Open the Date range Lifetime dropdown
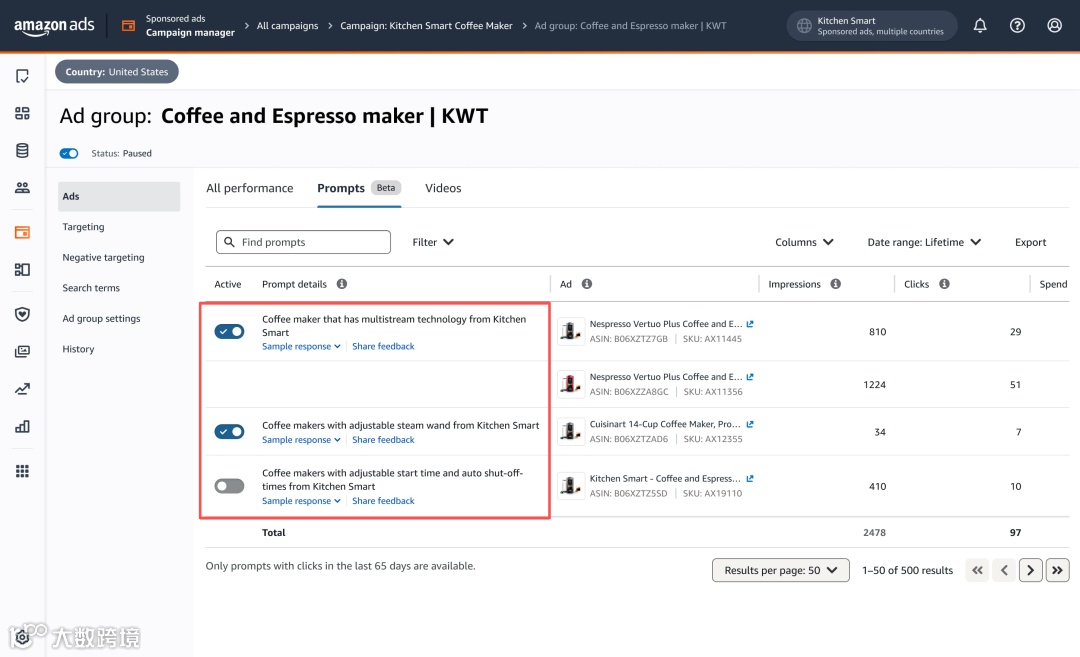 (x=924, y=242)
